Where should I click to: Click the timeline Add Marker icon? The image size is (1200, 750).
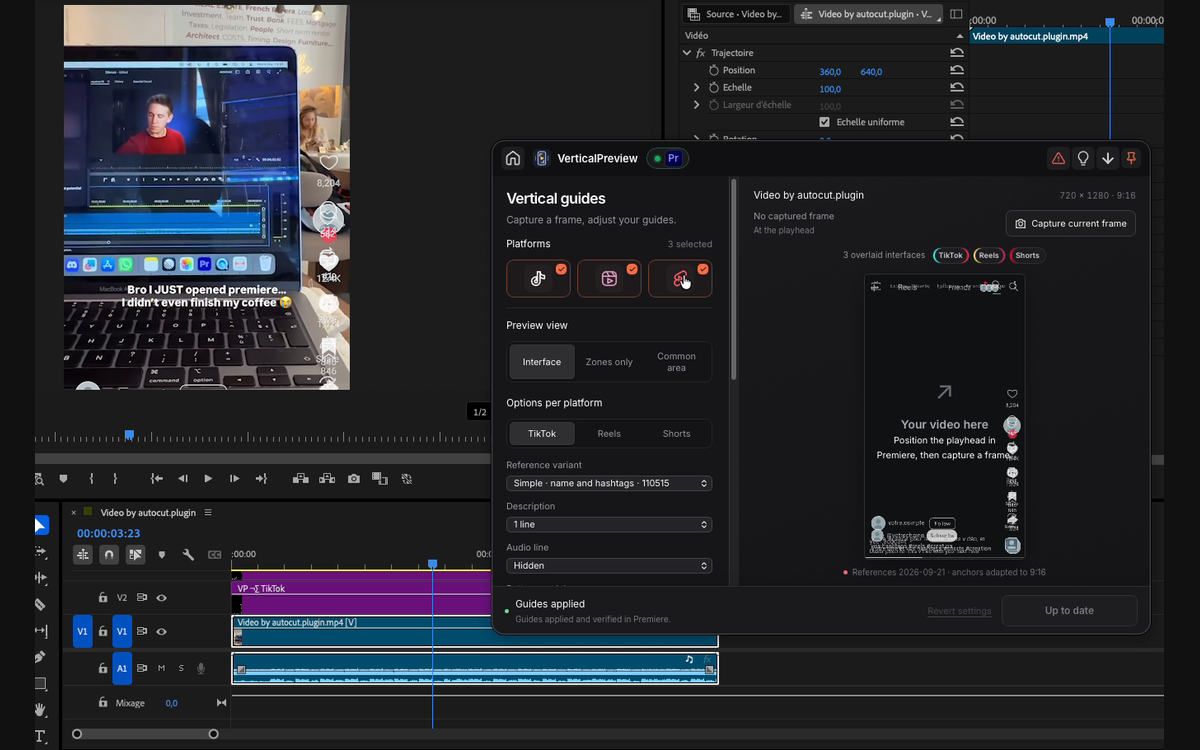162,554
